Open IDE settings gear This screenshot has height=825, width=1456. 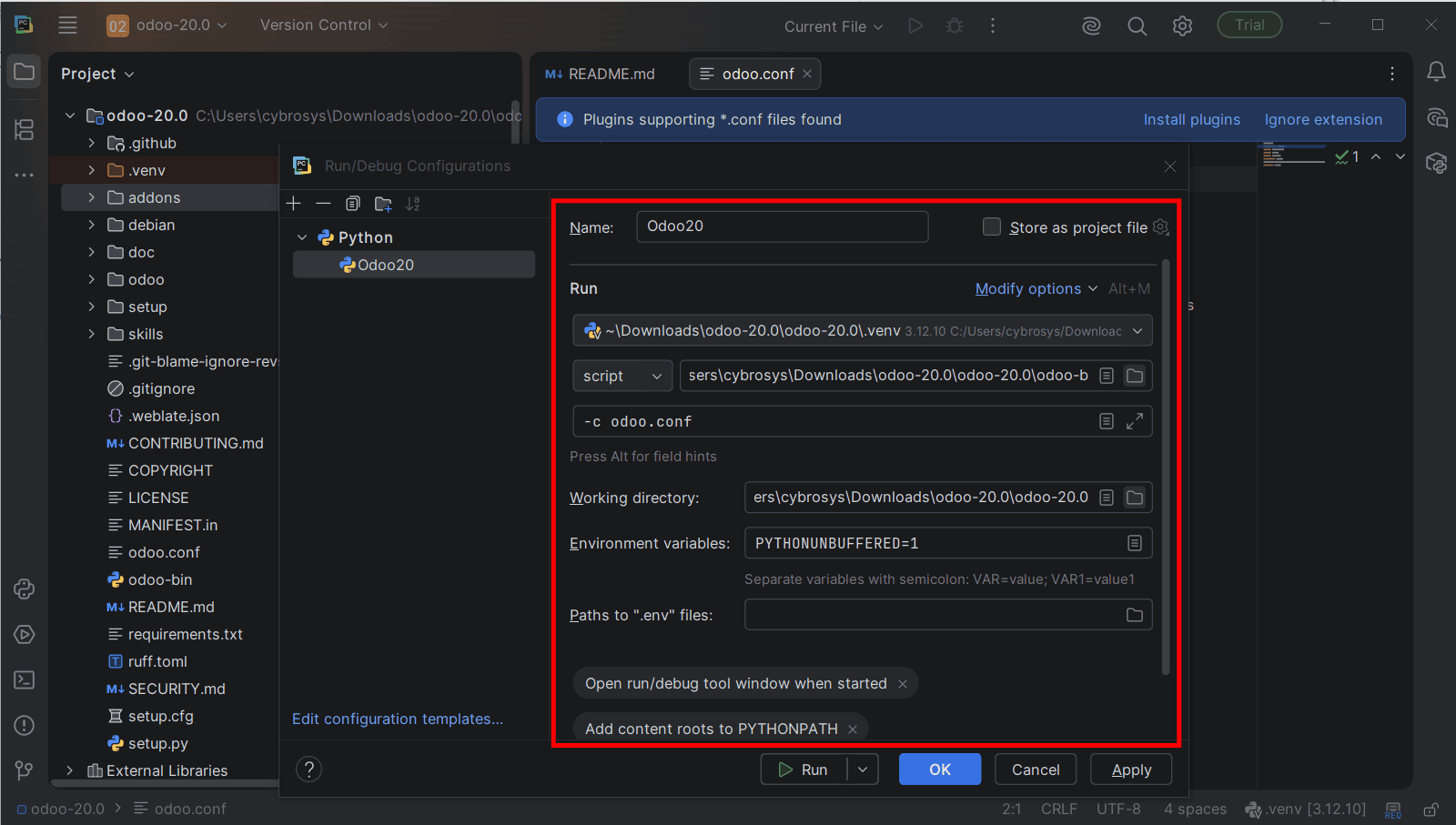[x=1182, y=26]
